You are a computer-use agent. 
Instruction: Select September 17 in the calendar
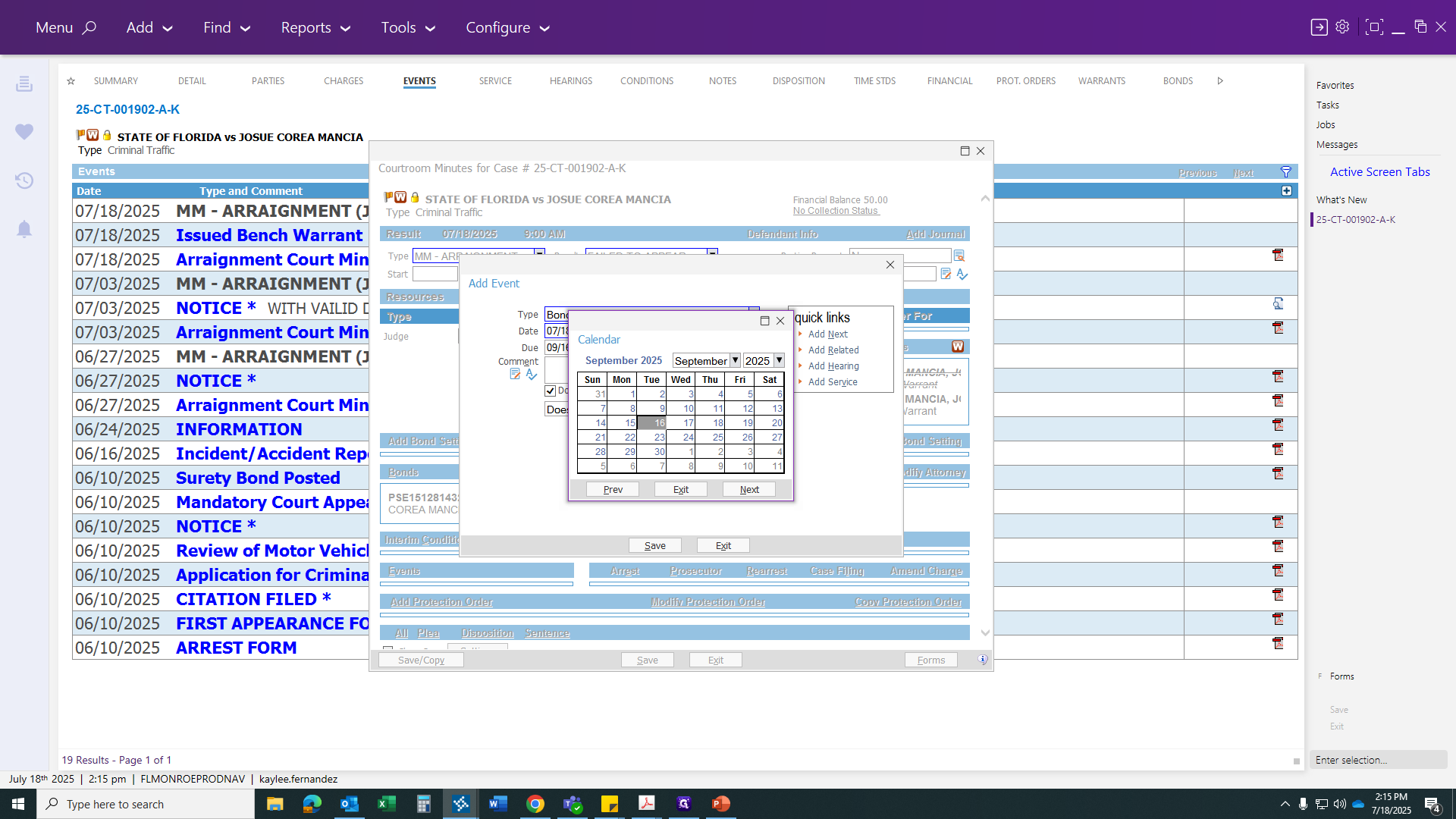tap(681, 423)
